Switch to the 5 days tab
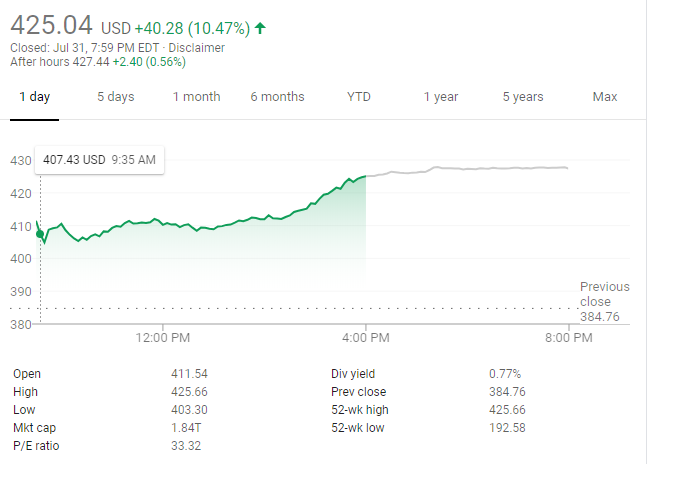 (115, 97)
